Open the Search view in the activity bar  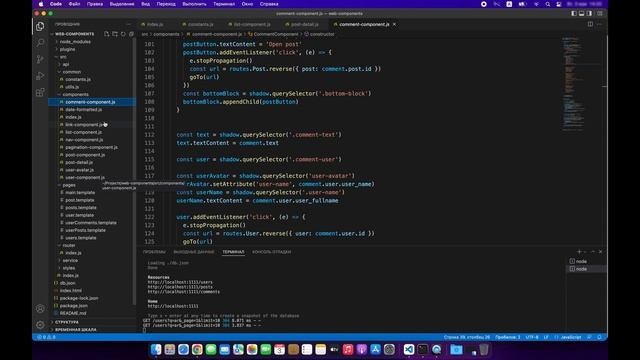[40, 42]
